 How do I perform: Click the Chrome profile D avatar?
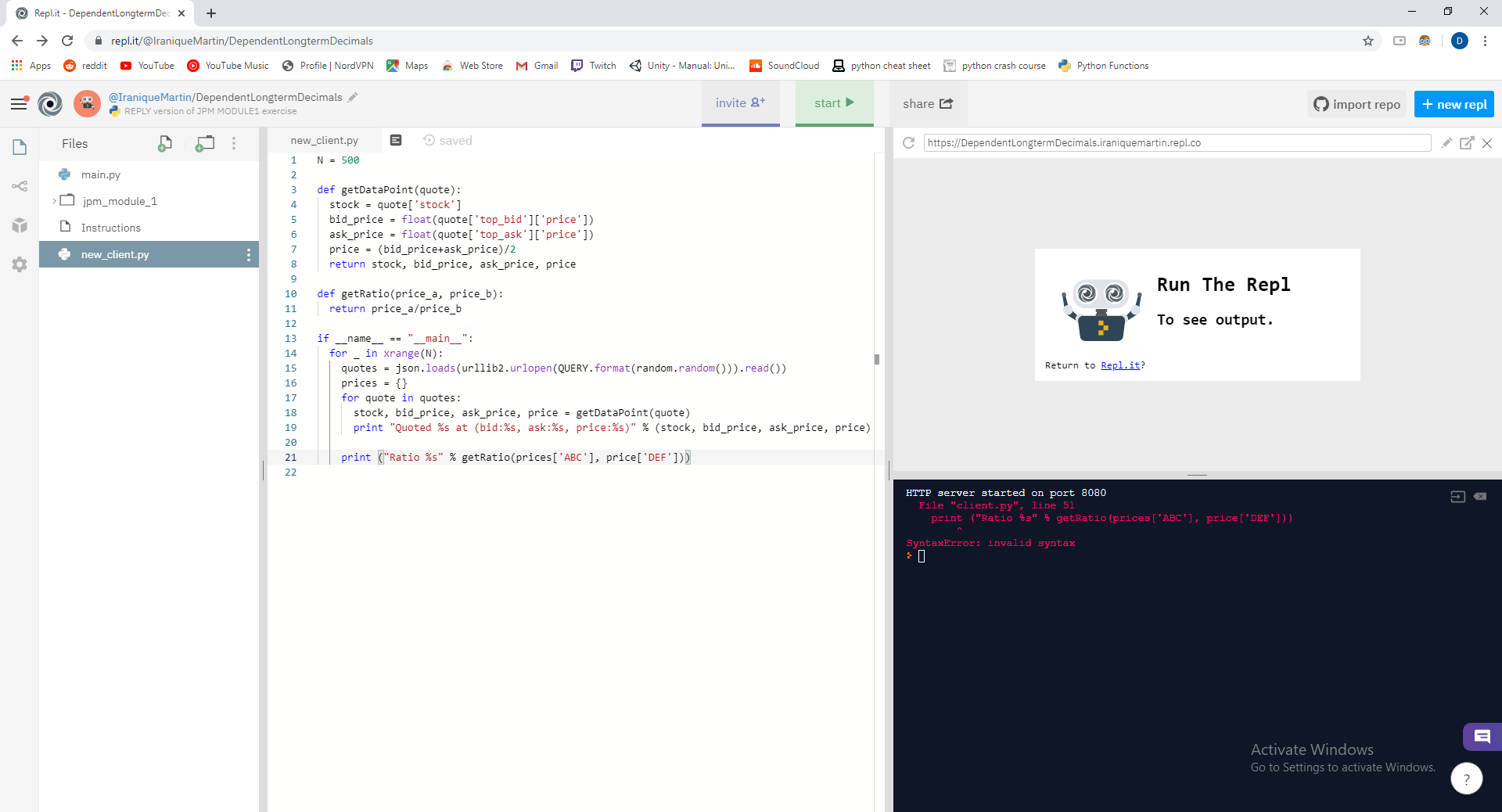point(1460,41)
